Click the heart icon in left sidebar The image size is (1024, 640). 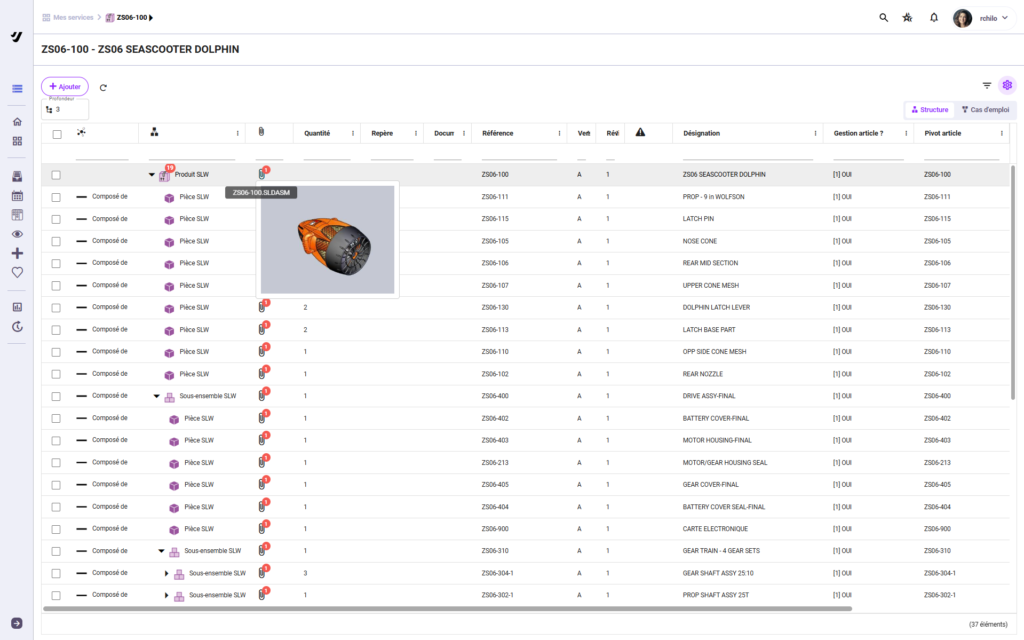[17, 272]
